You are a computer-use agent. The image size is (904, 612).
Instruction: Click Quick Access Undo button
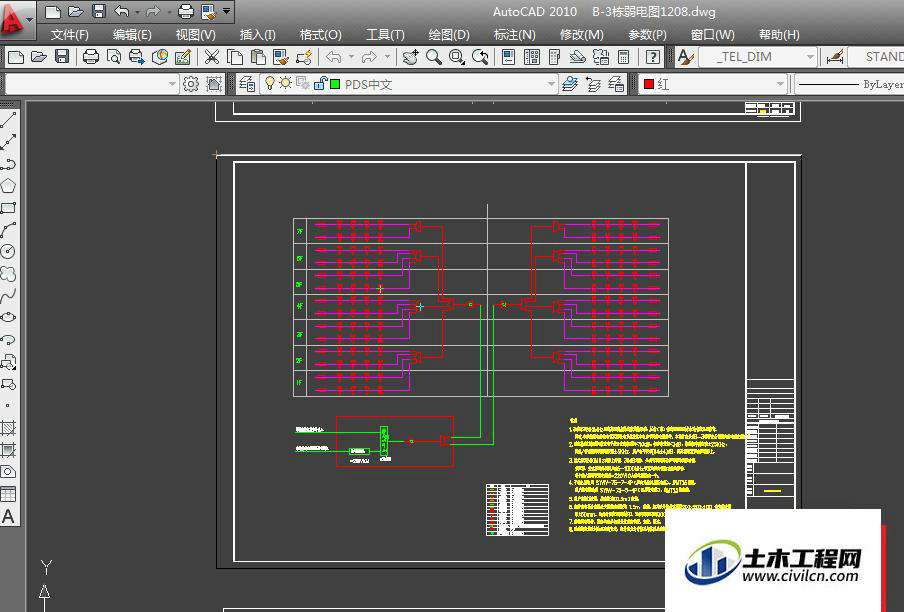(x=121, y=11)
